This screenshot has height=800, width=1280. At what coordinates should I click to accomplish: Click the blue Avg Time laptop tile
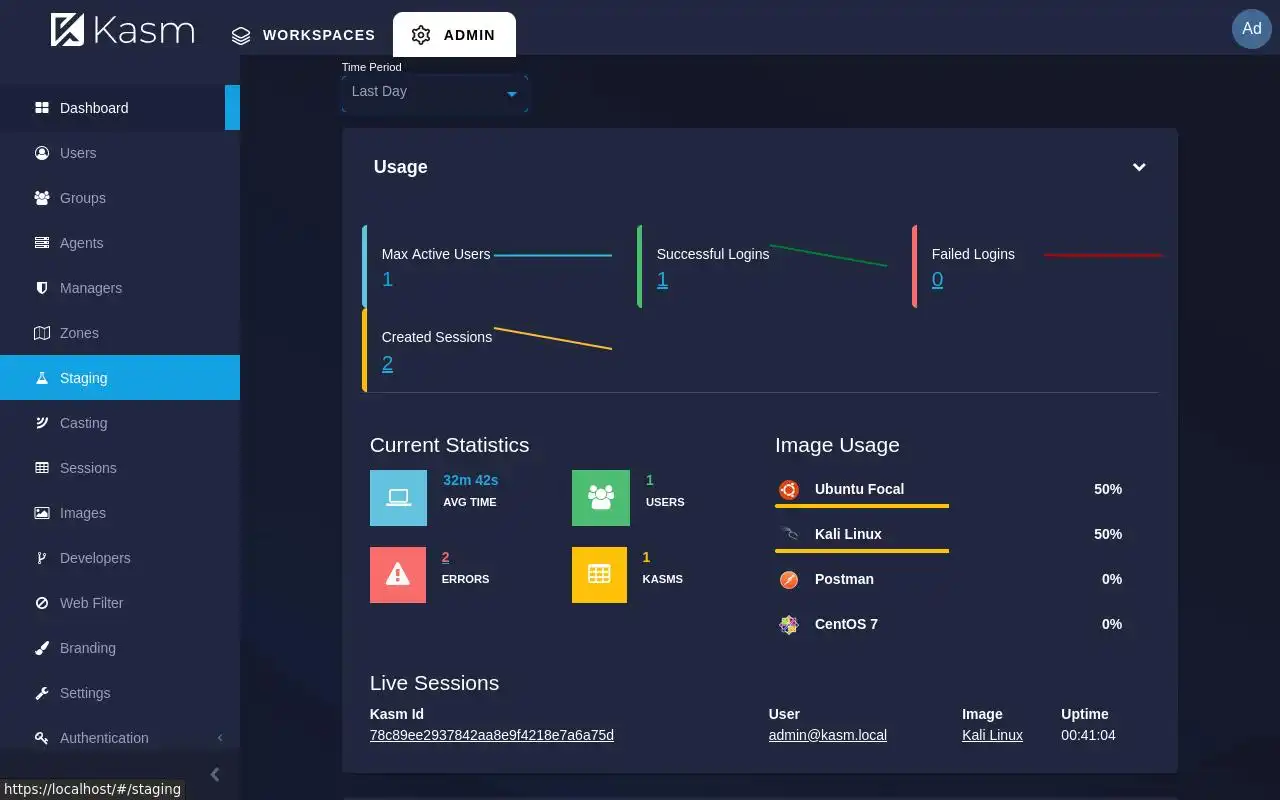click(398, 498)
